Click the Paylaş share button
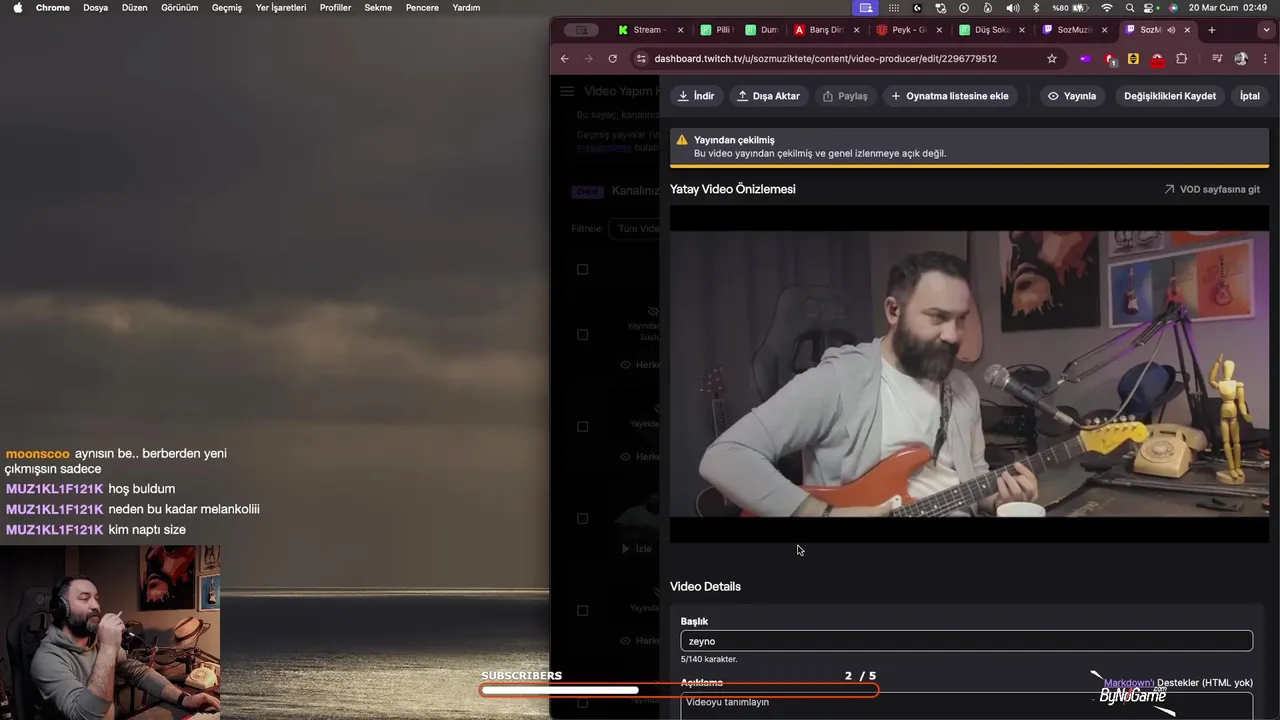Viewport: 1280px width, 720px height. 845,96
